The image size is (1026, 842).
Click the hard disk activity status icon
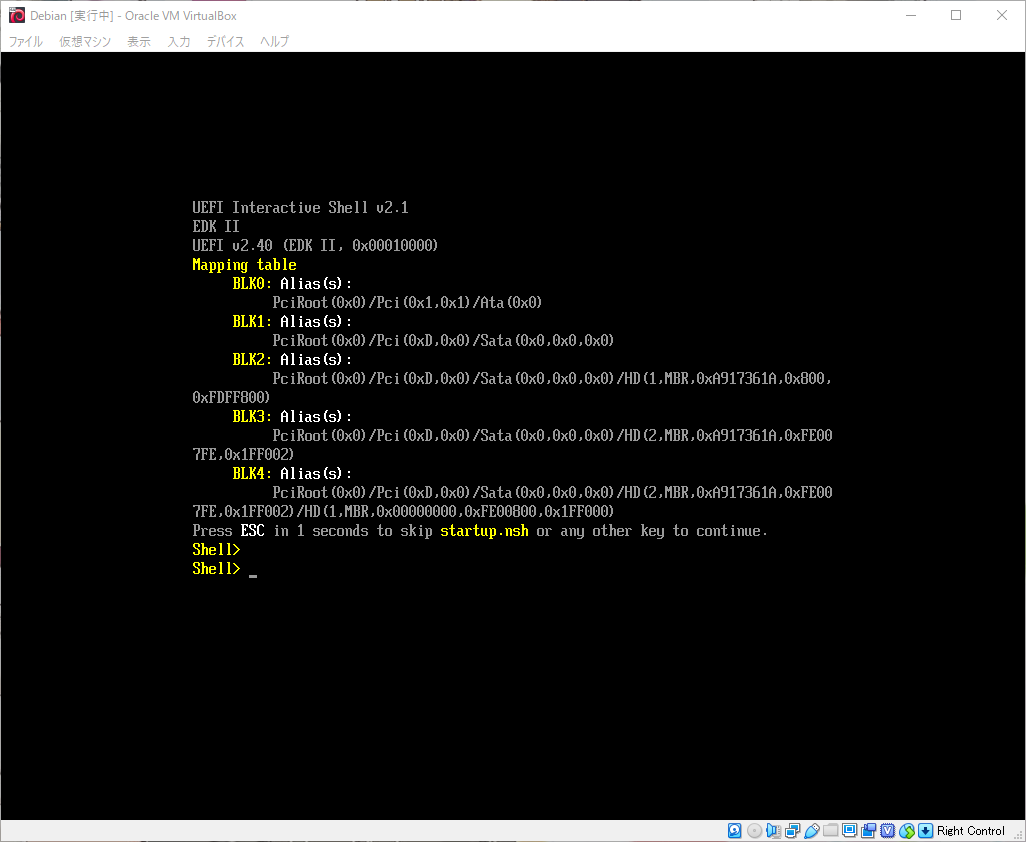734,830
